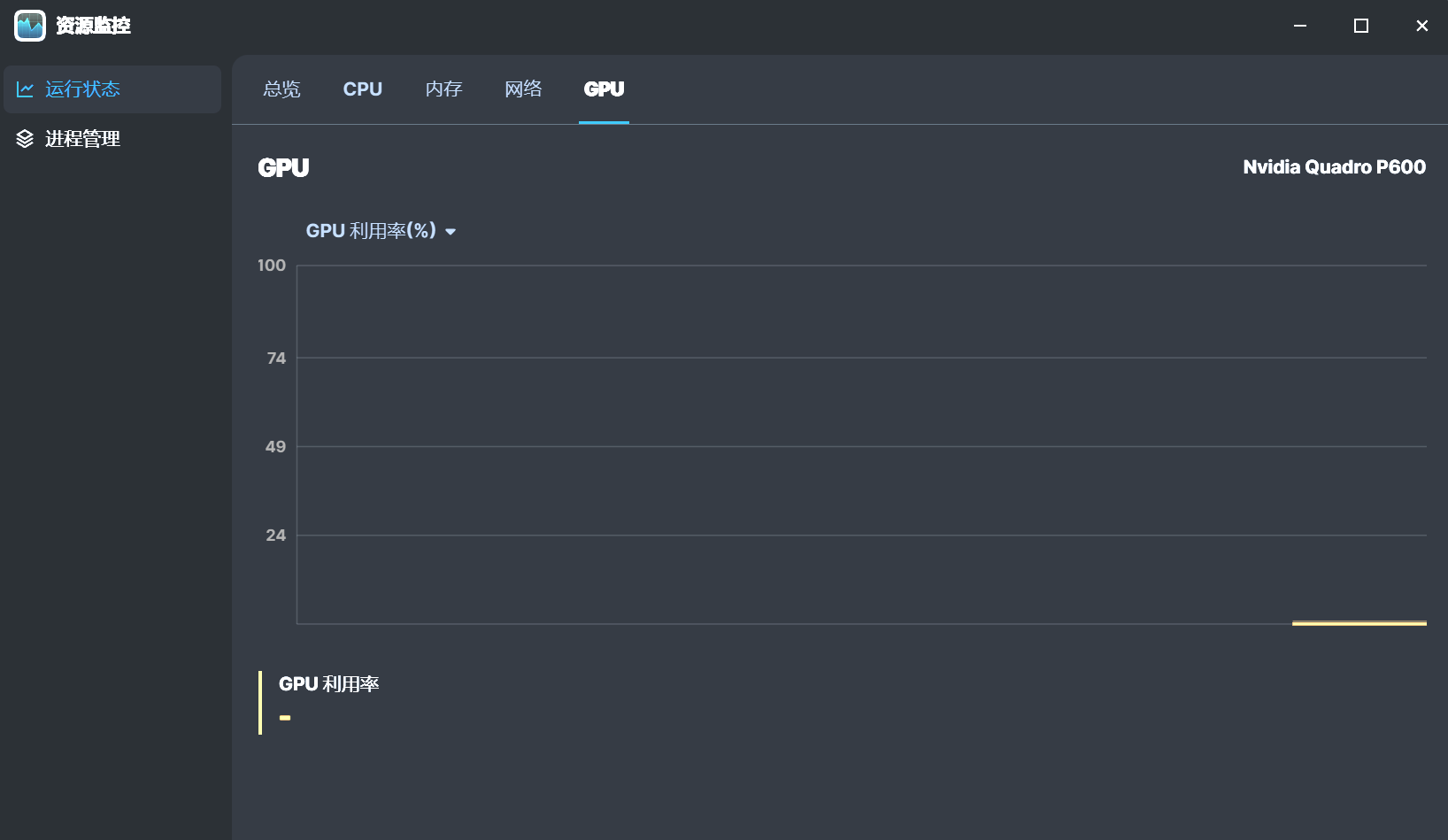Click the GPU 利用率 legend label
The height and width of the screenshot is (840, 1448).
click(329, 684)
